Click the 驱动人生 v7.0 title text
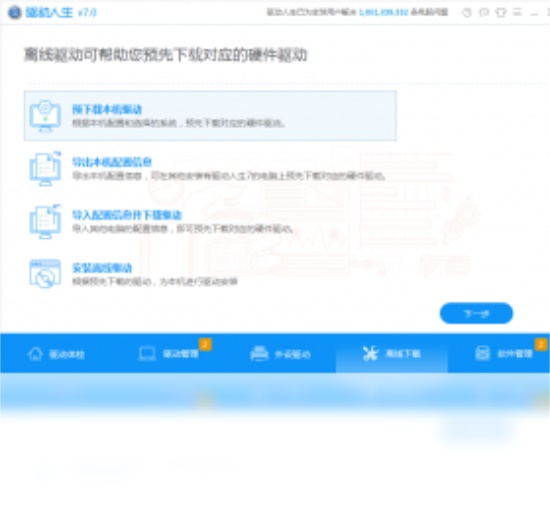Image resolution: width=550 pixels, height=530 pixels. coord(61,13)
